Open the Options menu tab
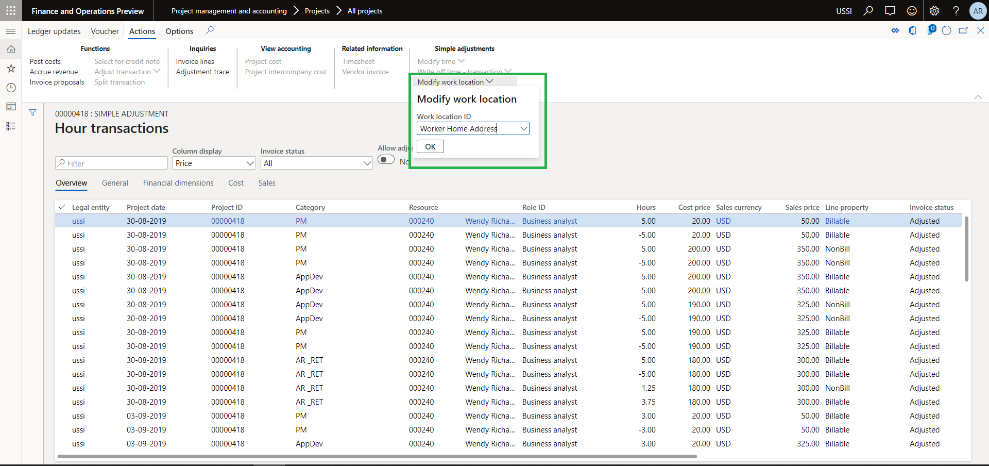This screenshot has width=989, height=466. [x=179, y=31]
